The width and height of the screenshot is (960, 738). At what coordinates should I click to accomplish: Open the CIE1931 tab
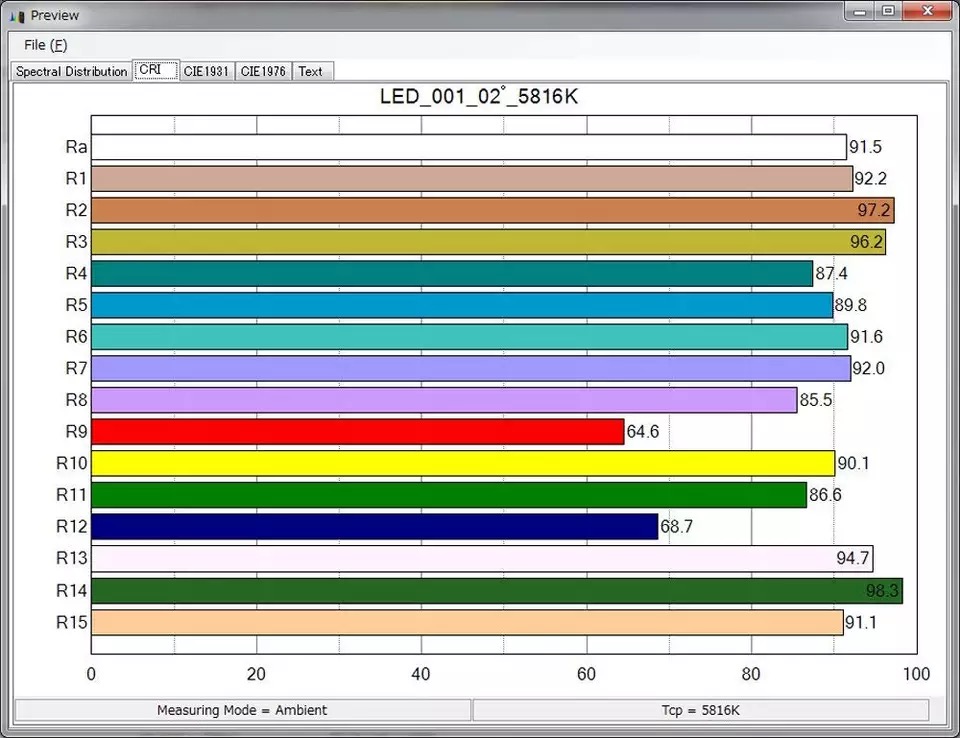pos(207,71)
